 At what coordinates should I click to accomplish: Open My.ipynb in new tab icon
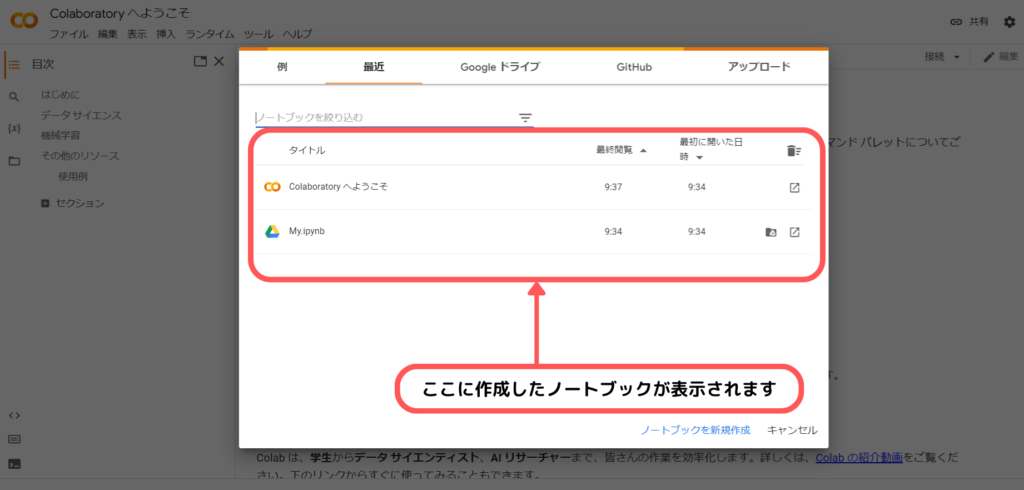[794, 232]
